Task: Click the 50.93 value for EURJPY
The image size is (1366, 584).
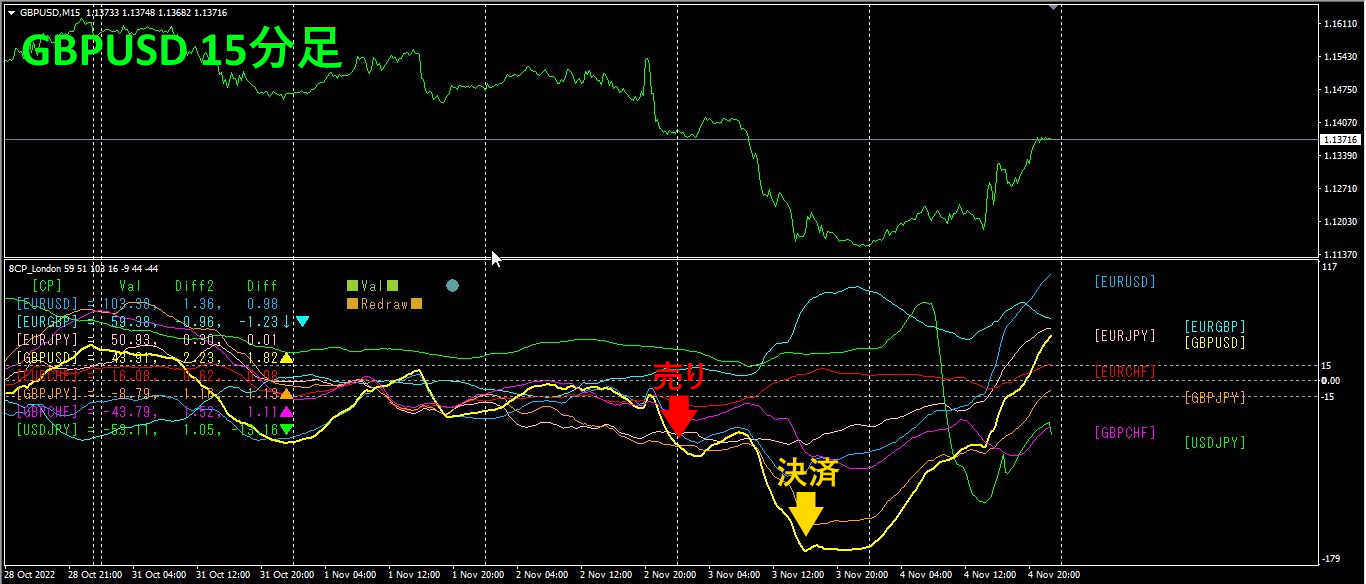Action: pyautogui.click(x=132, y=340)
